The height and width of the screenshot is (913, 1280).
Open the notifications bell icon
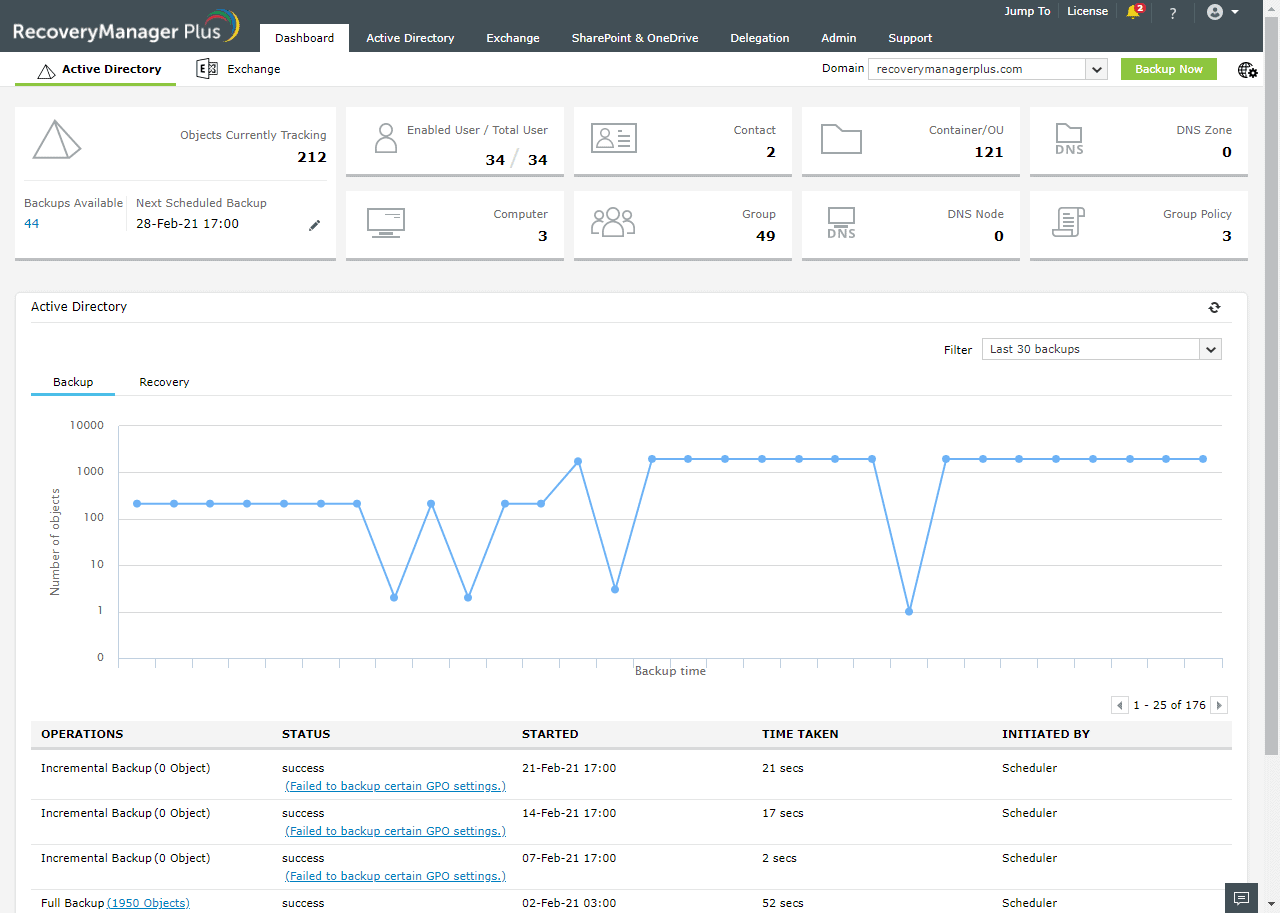coord(1134,12)
